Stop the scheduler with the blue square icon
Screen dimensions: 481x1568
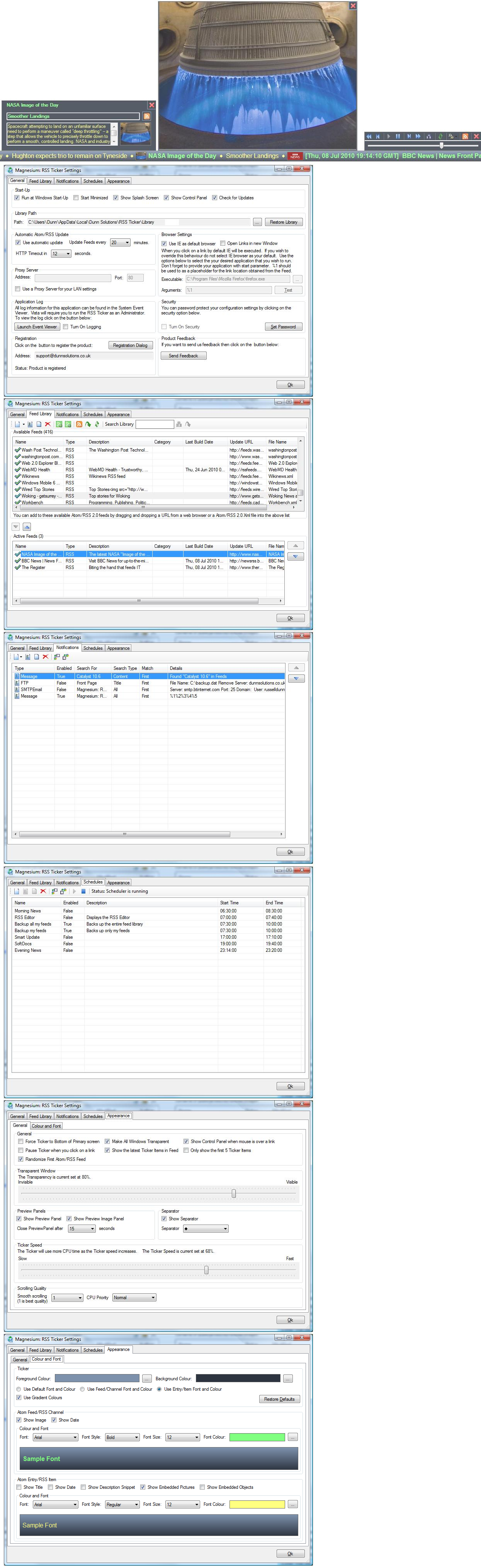pyautogui.click(x=83, y=891)
